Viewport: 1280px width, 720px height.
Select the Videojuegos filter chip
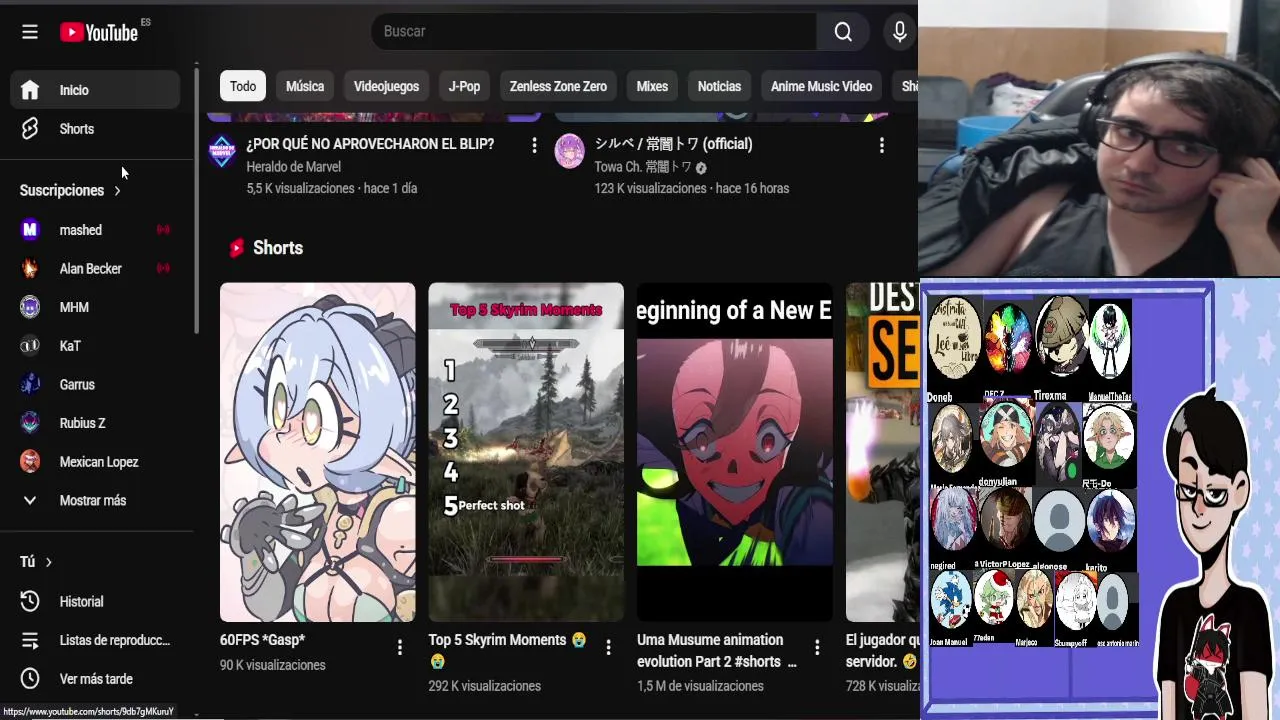(x=386, y=86)
